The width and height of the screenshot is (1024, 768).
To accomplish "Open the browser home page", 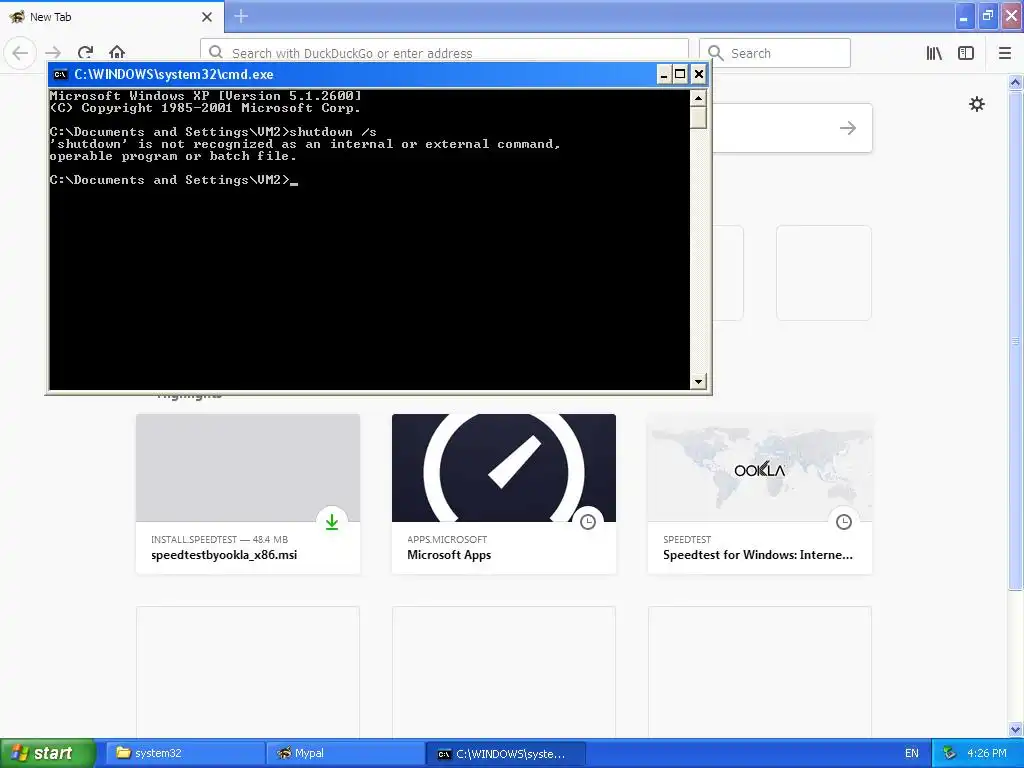I will [x=117, y=53].
